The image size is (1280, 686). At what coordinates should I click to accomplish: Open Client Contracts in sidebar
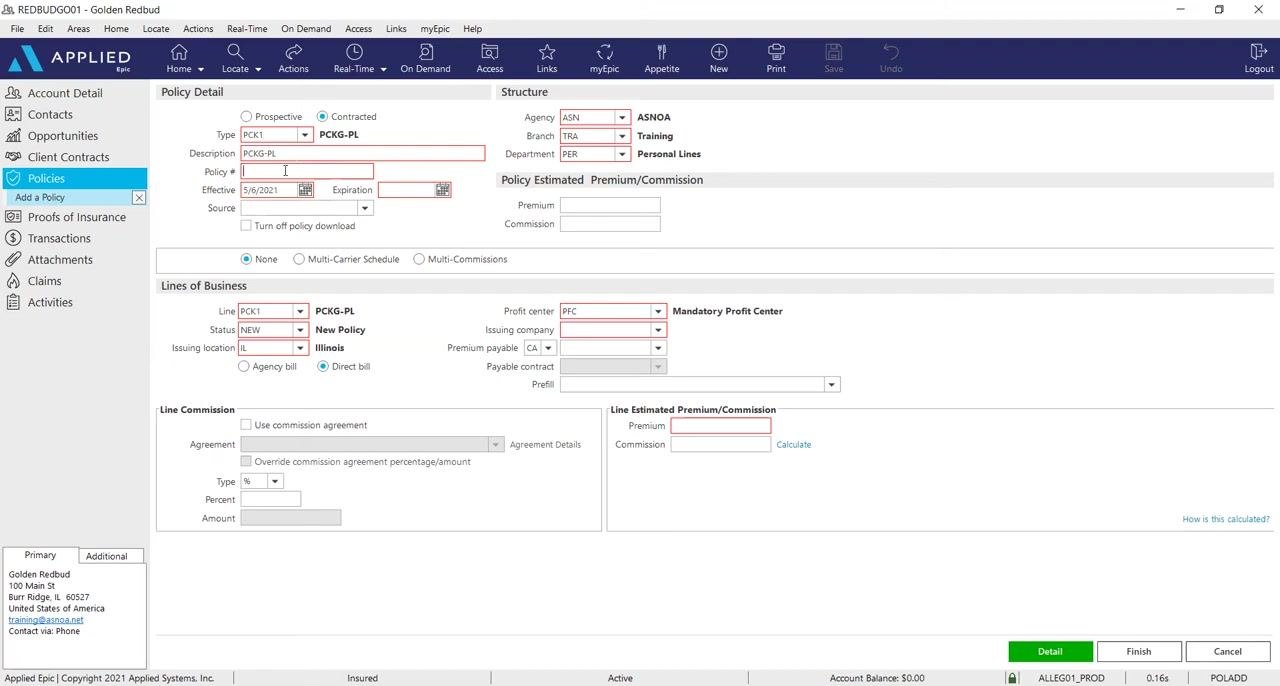69,157
